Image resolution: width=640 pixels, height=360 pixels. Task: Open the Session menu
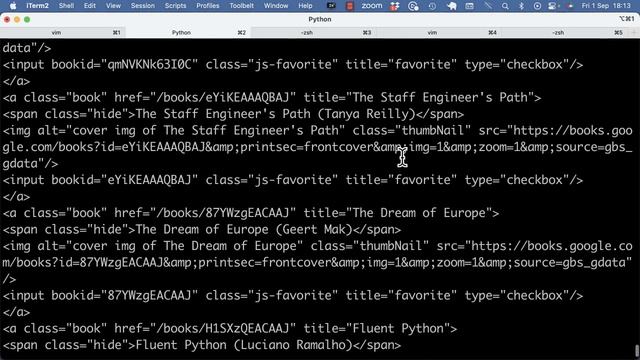142,6
